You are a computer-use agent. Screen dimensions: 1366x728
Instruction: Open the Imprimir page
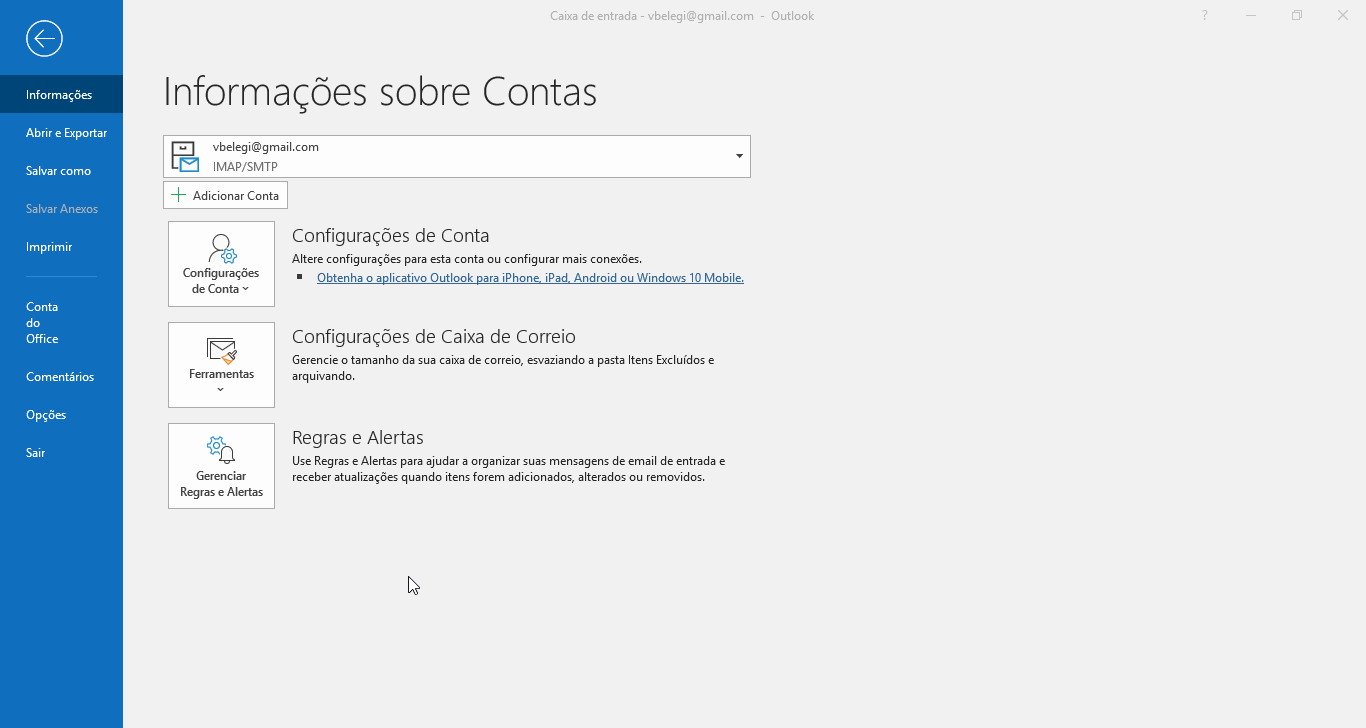coord(61,247)
